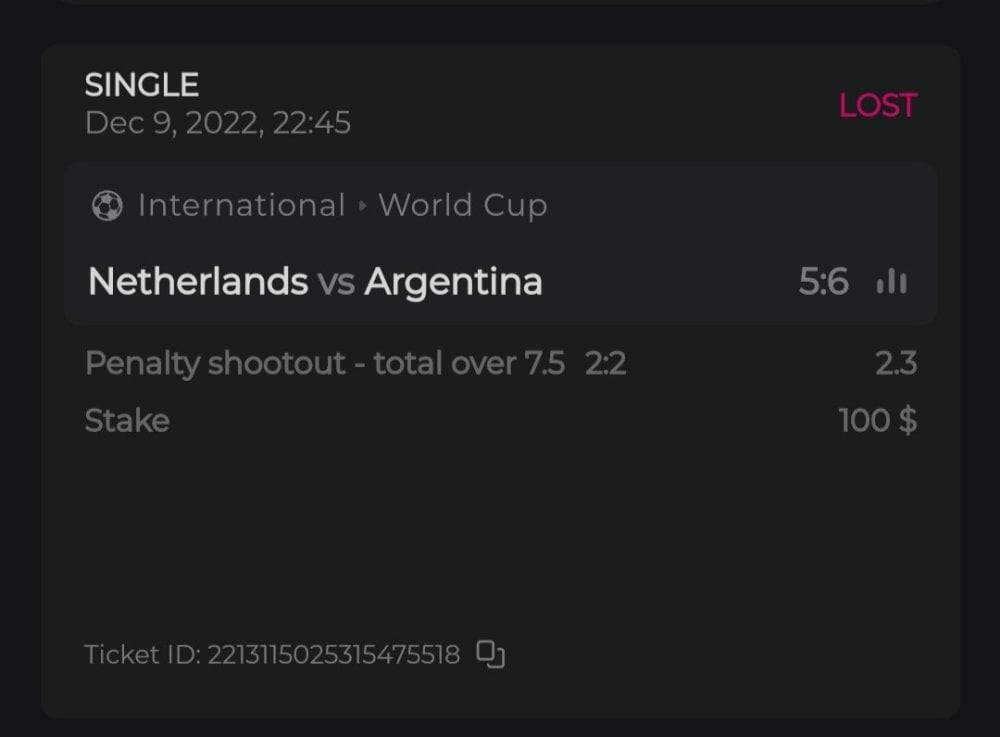Copy the ticket ID using copy icon

[x=490, y=654]
